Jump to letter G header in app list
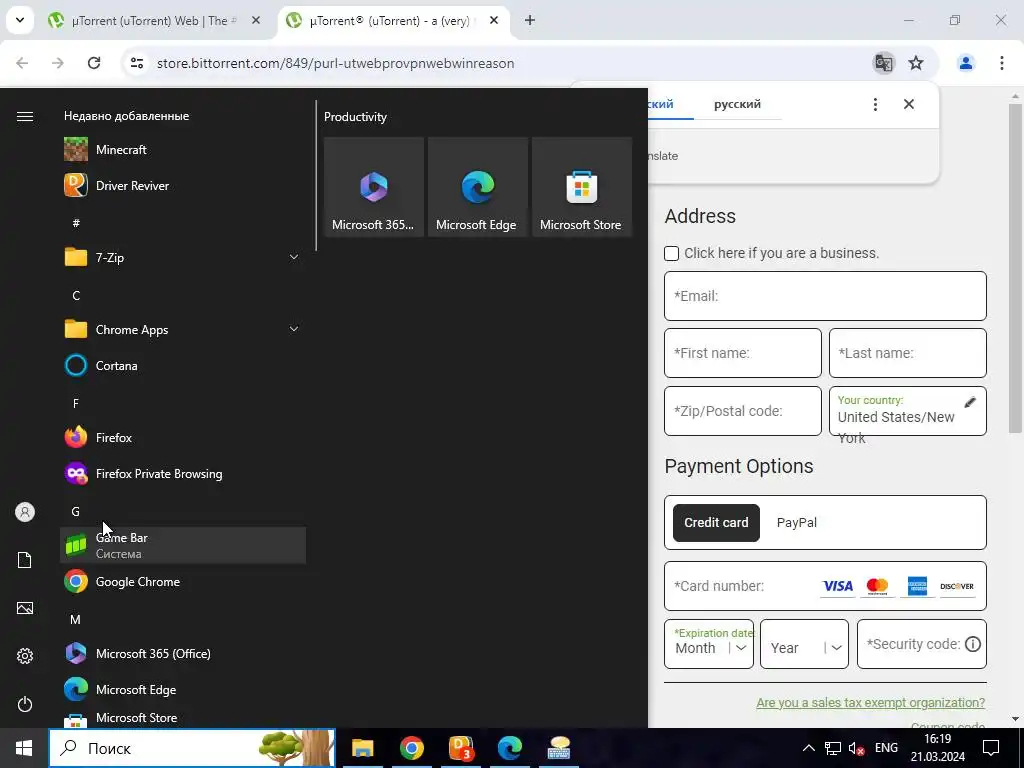Image resolution: width=1024 pixels, height=768 pixels. point(76,511)
